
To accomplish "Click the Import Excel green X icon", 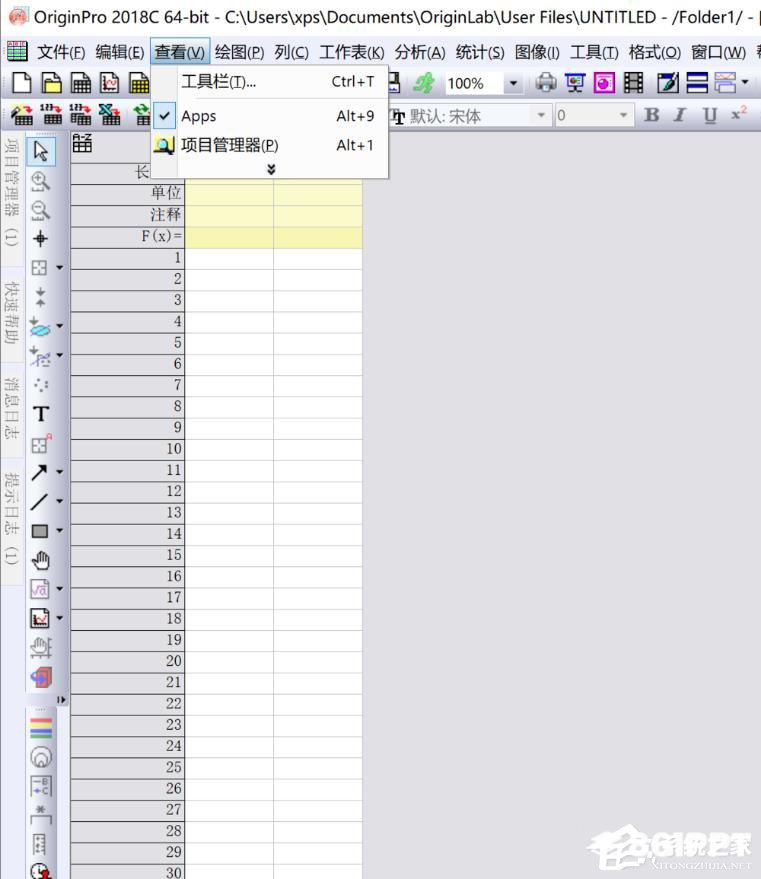I will (x=110, y=115).
